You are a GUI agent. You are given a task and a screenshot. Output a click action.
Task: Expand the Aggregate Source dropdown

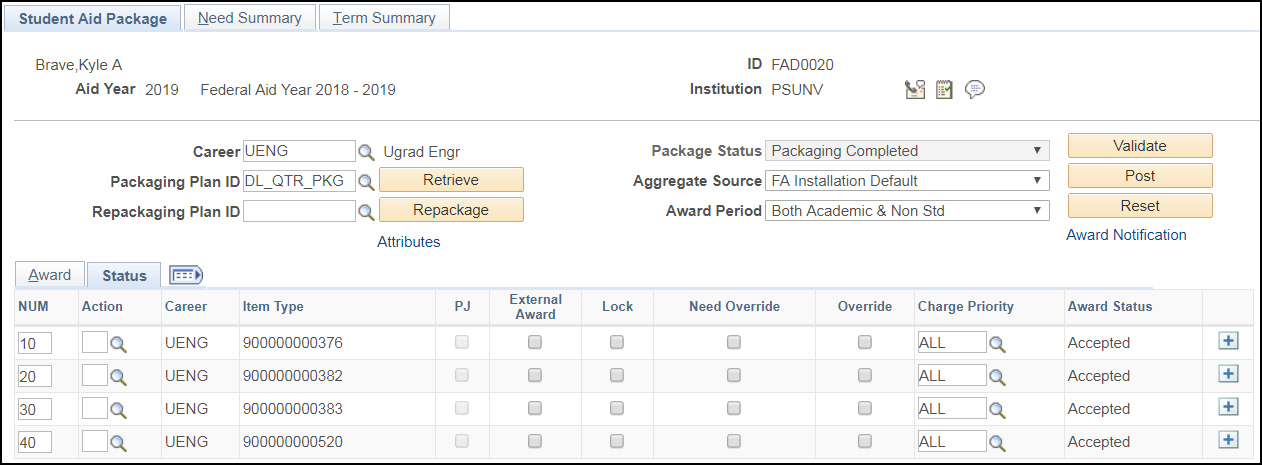click(x=907, y=181)
